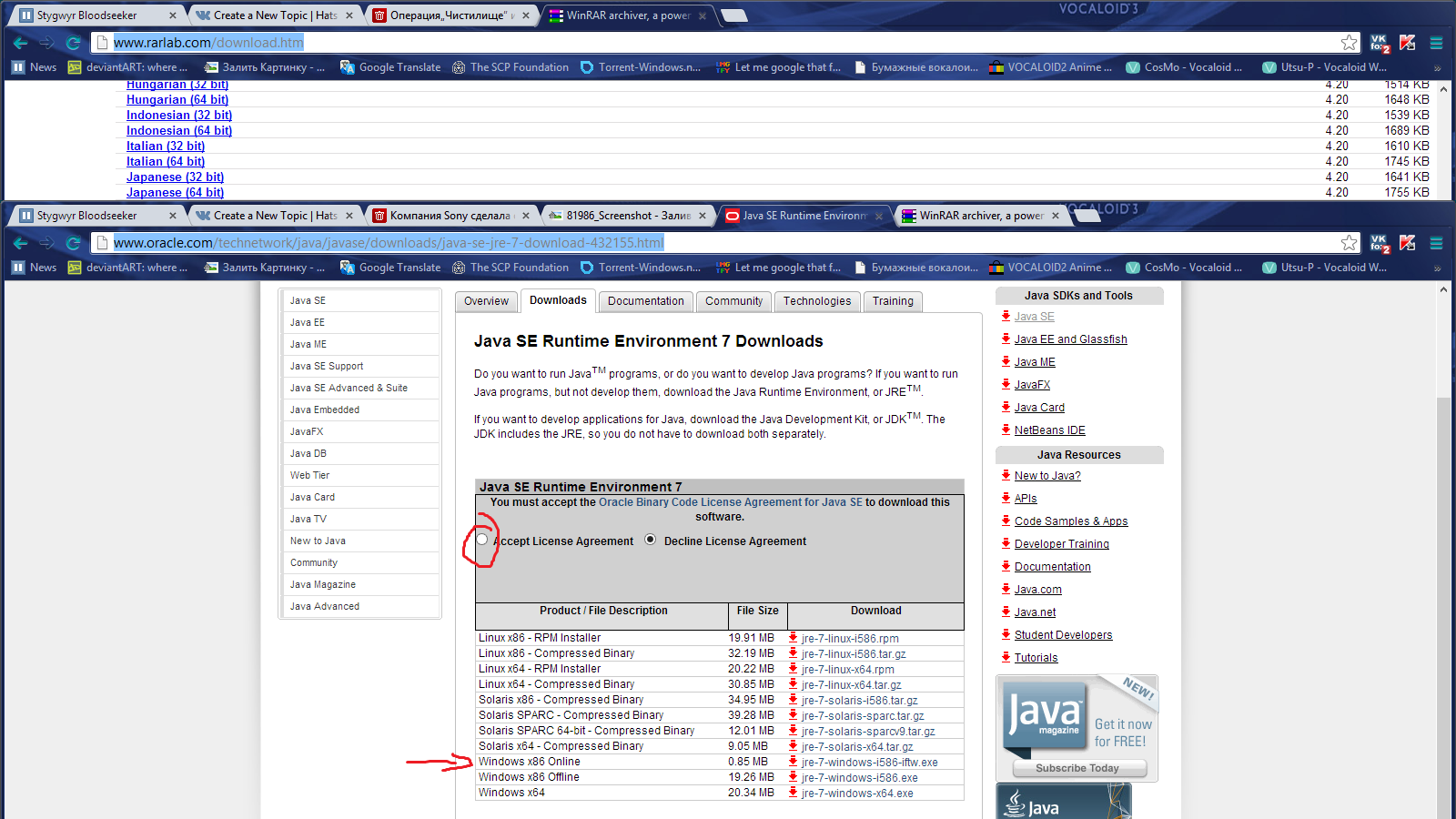Screen dimensions: 1456x819
Task: Click Subscribe Today on Java magazine banner
Action: pyautogui.click(x=1077, y=768)
